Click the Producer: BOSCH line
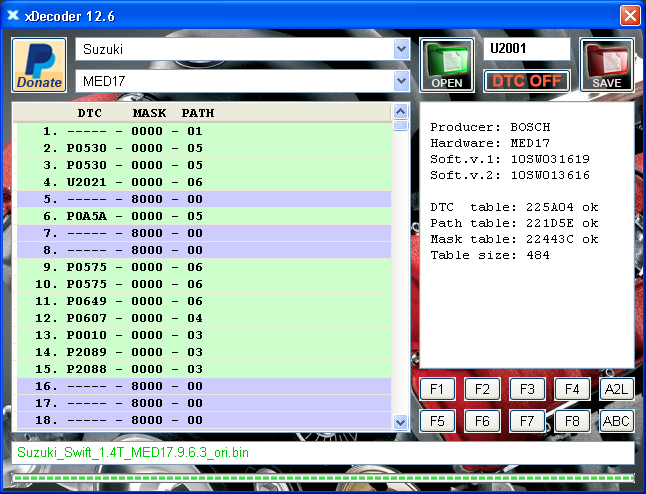 [x=490, y=127]
